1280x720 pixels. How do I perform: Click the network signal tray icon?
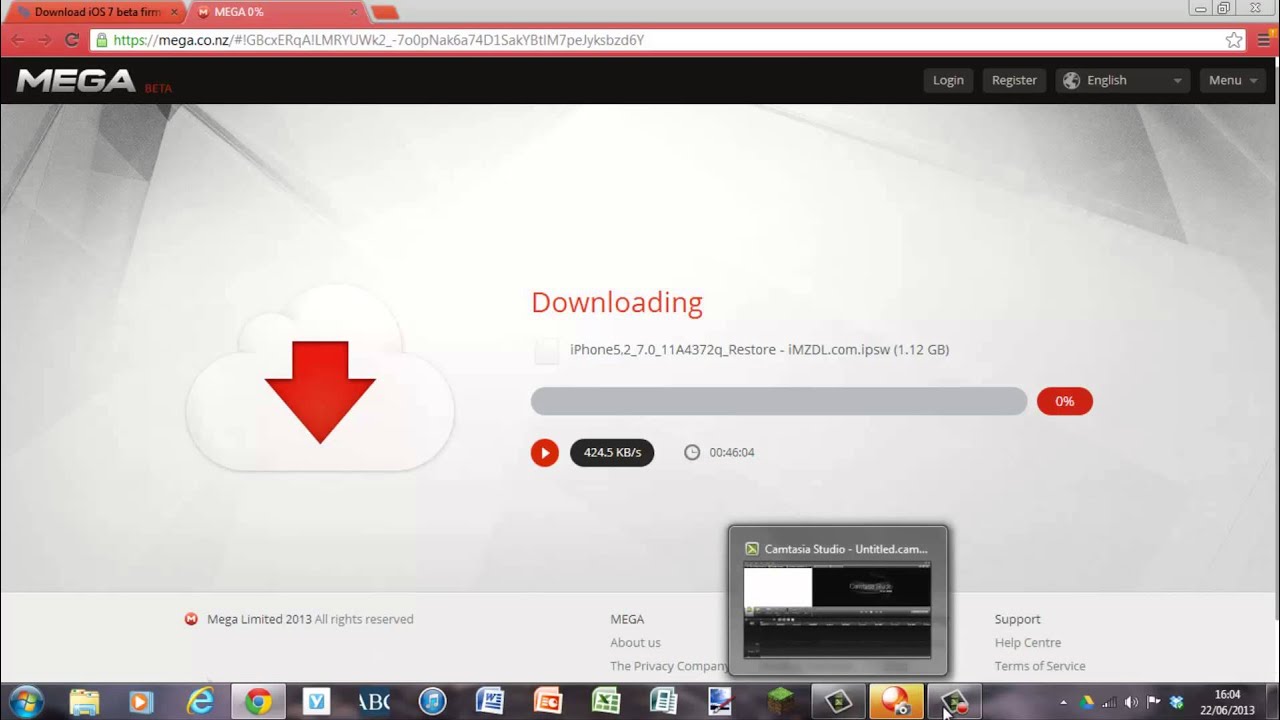tap(1109, 702)
